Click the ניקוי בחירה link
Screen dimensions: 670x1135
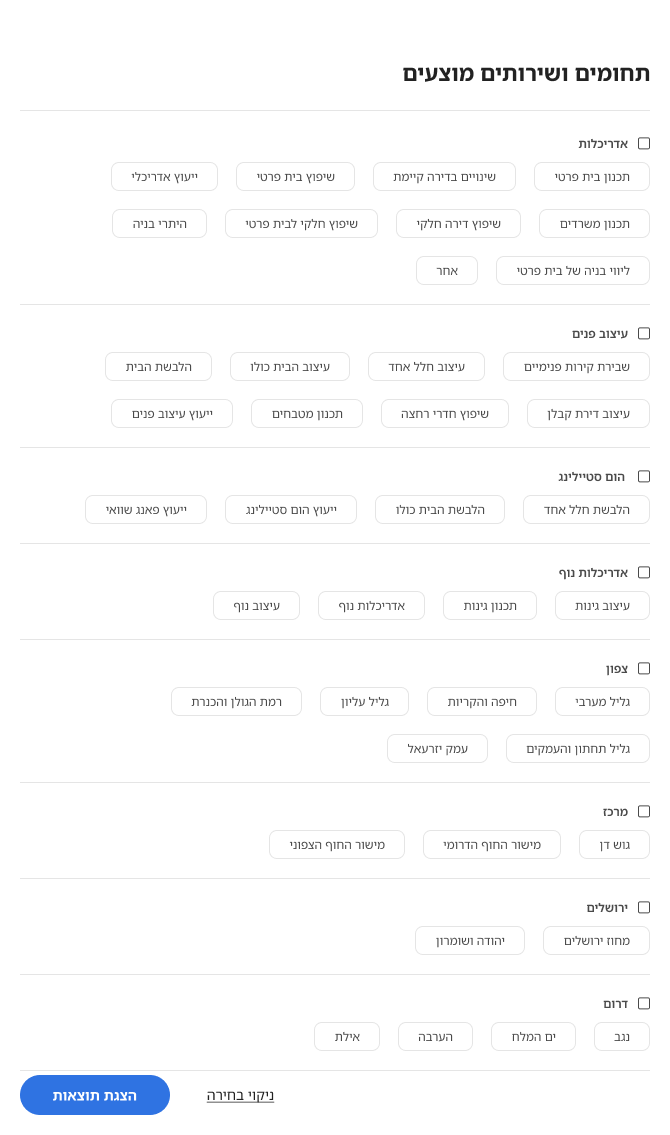click(x=240, y=1095)
